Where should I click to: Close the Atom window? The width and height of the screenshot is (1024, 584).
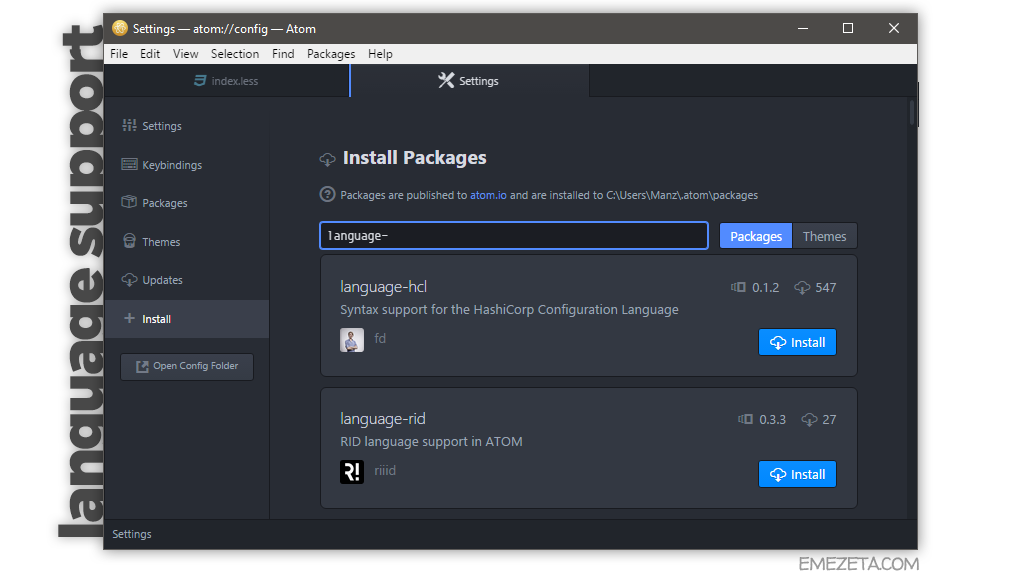click(894, 28)
